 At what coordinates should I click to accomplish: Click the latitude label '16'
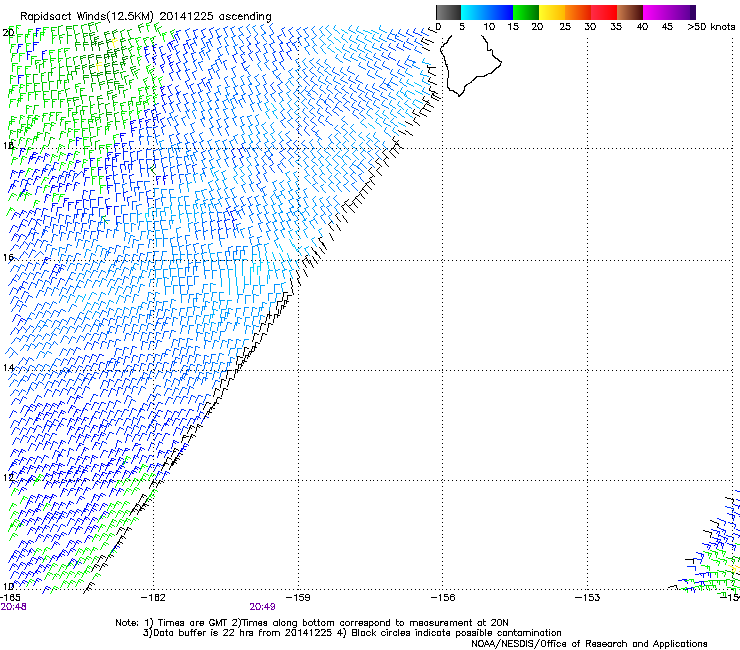(8, 257)
